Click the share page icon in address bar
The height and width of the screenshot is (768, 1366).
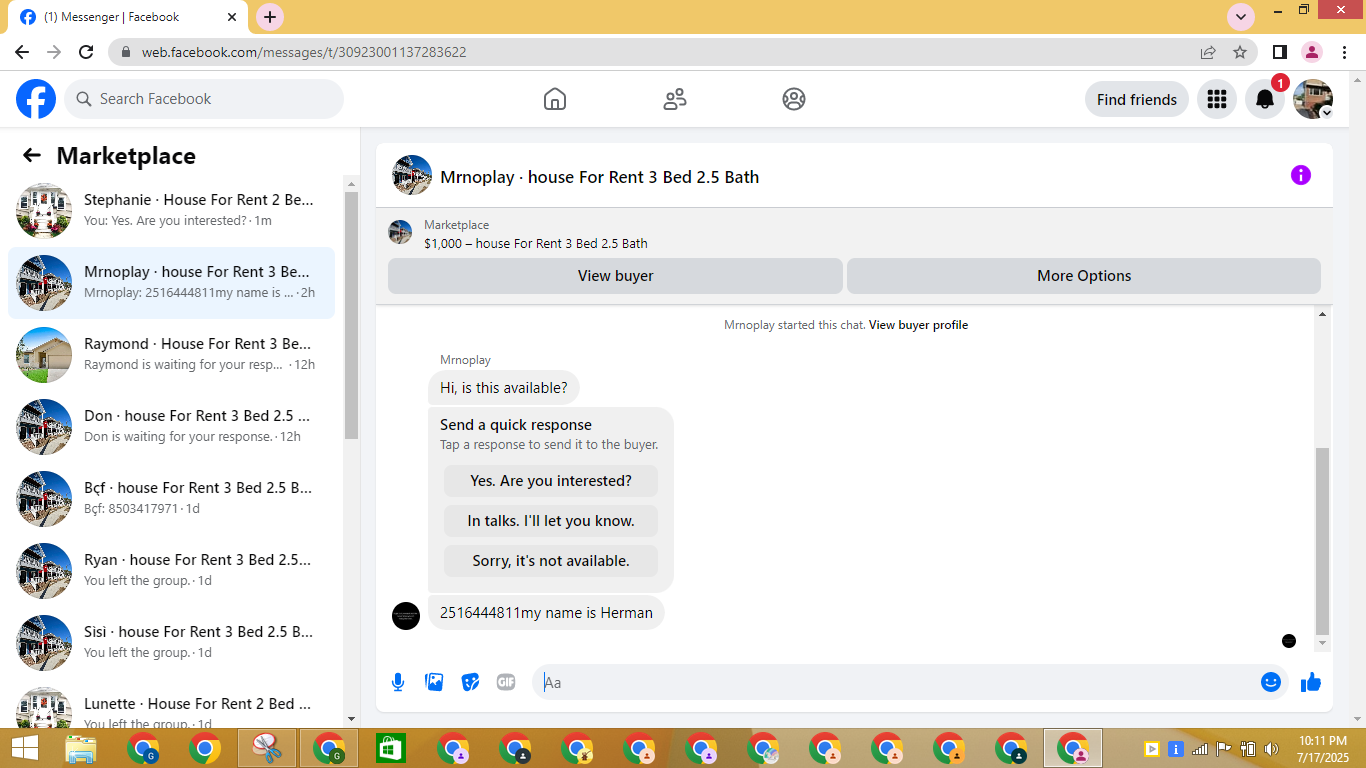1208,52
